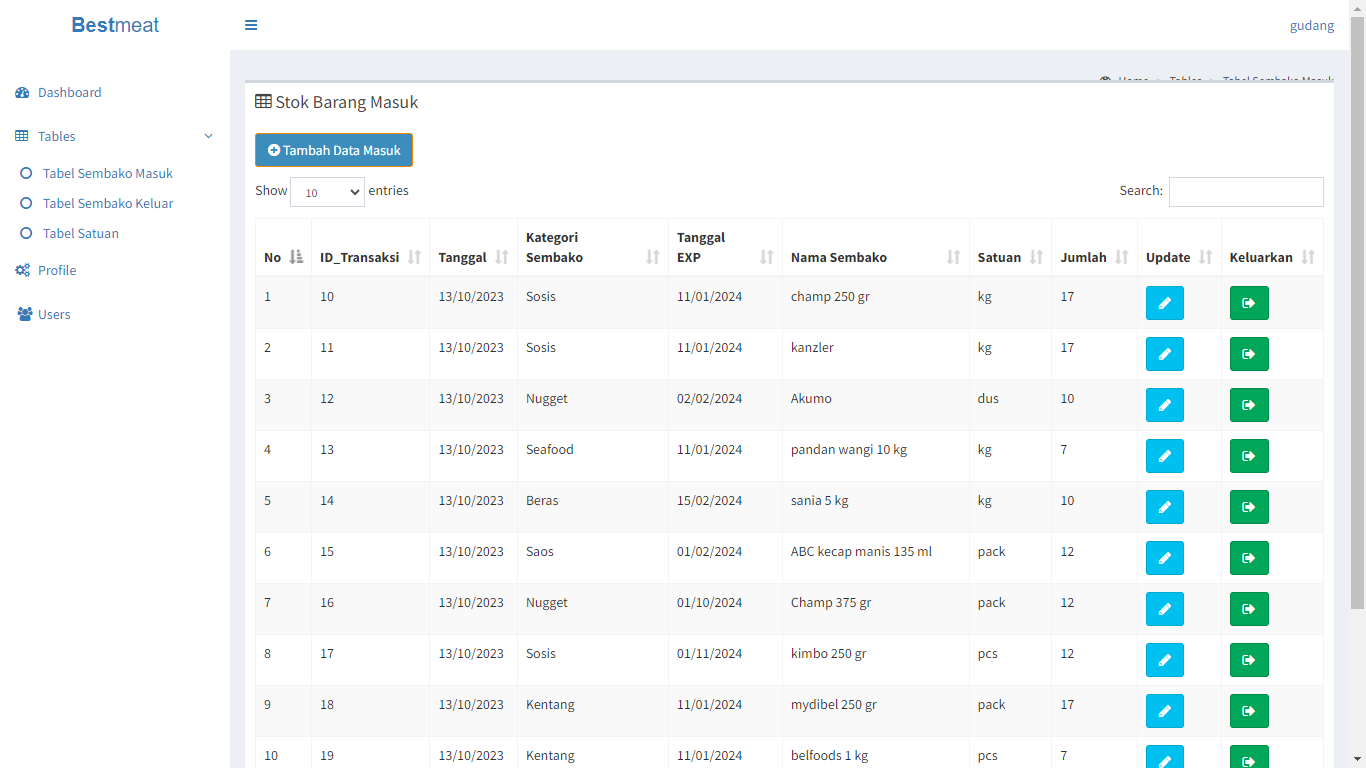Open Tabel Sembako Masuk in sidebar

[x=107, y=173]
